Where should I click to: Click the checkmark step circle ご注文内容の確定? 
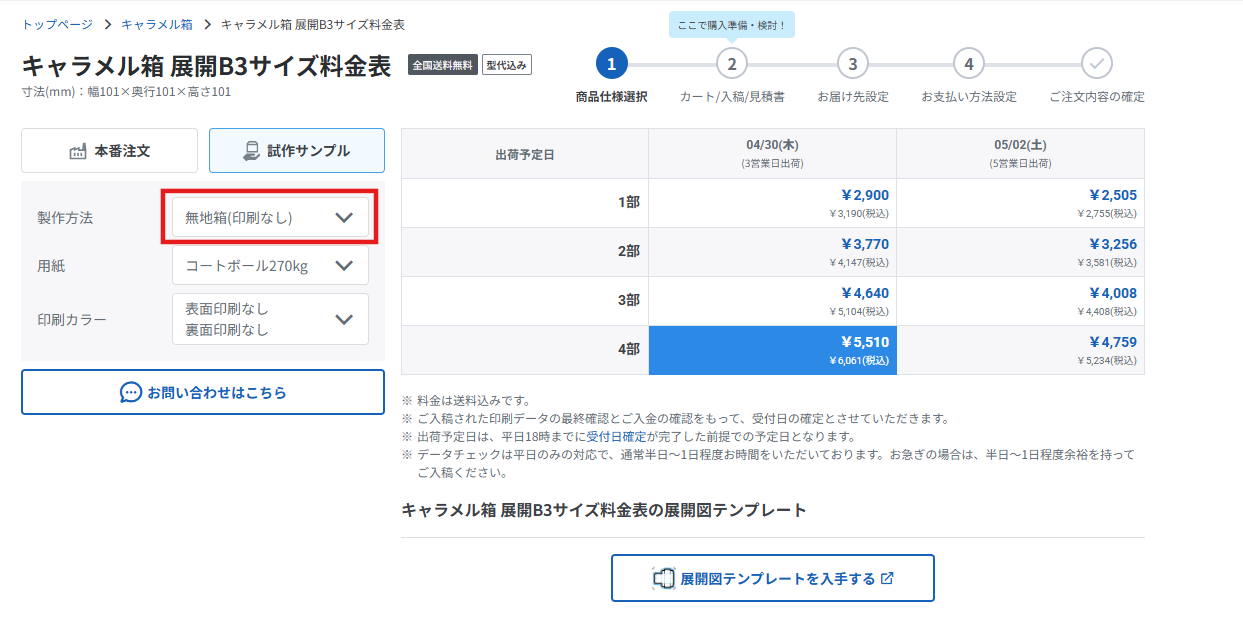[1097, 64]
